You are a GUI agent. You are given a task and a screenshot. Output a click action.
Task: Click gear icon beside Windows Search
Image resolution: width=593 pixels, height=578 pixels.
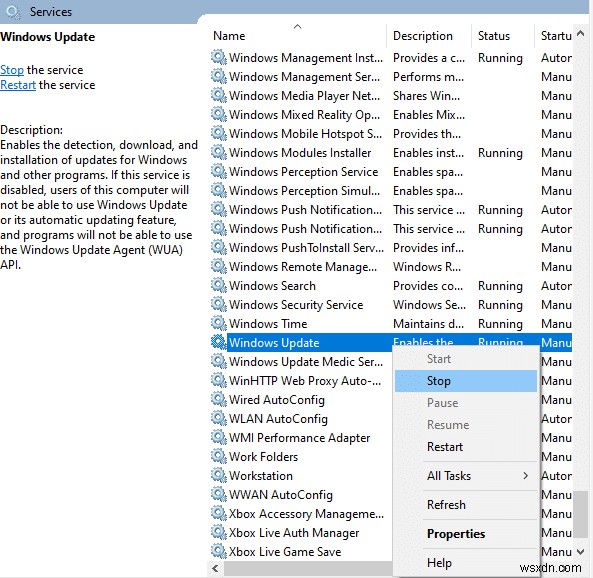219,286
